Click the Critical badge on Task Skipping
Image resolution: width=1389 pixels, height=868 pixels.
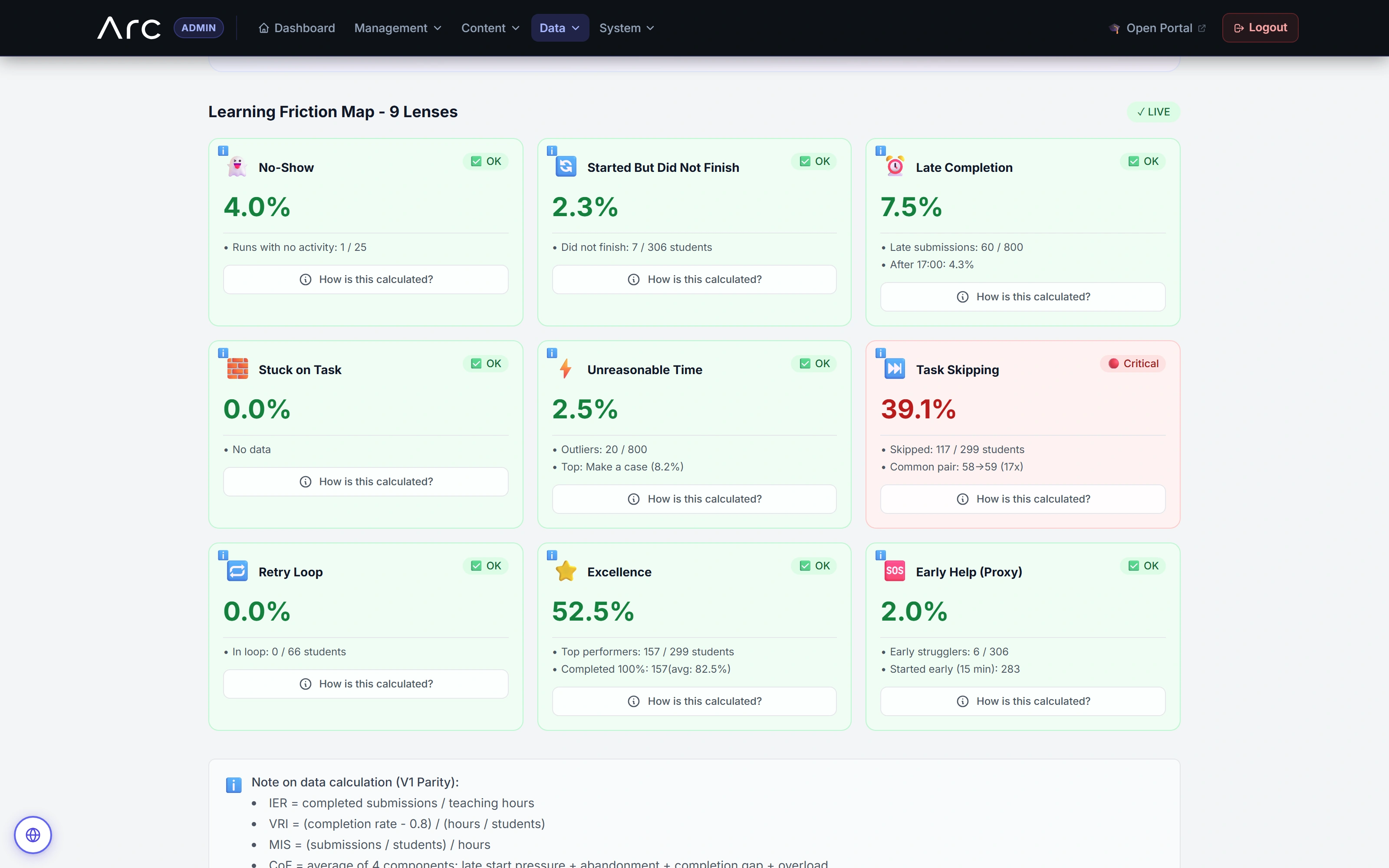1133,363
